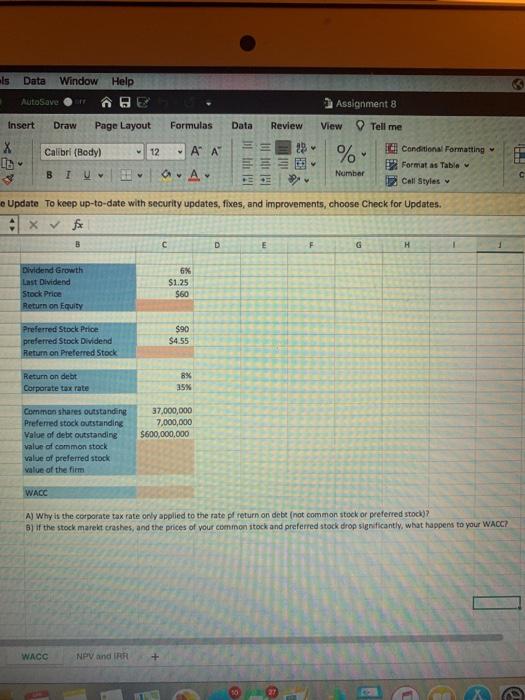Align text left
The image size is (525, 700).
click(x=249, y=163)
